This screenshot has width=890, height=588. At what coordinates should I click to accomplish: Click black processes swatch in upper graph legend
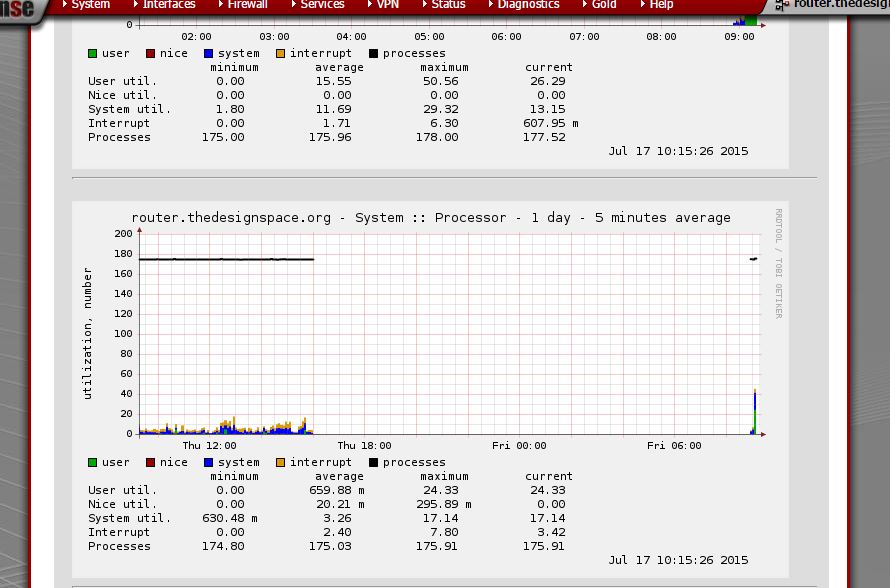coord(374,54)
